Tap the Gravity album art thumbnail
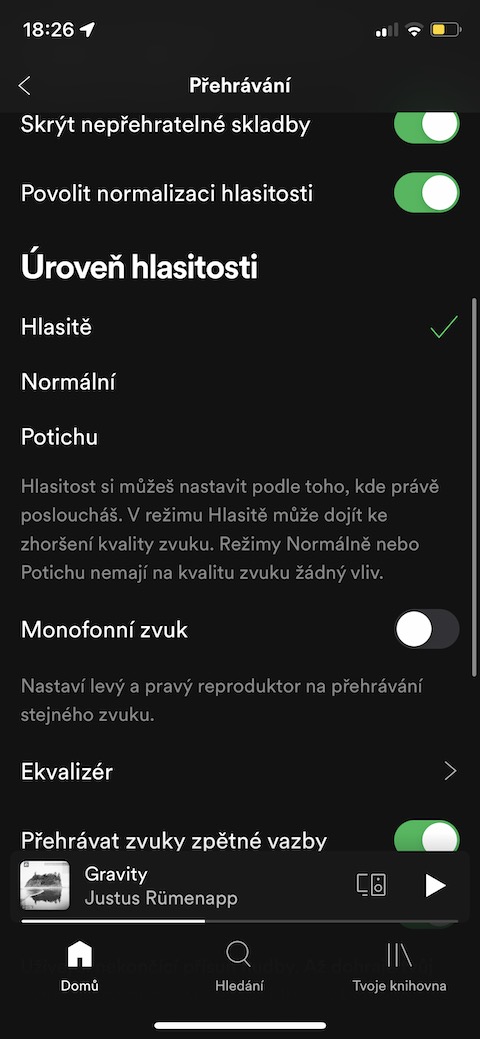The height and width of the screenshot is (1039, 480). pyautogui.click(x=45, y=885)
